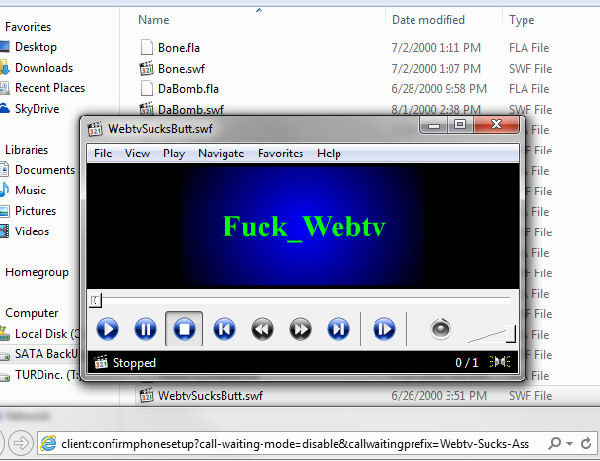600x461 pixels.
Task: Minimize the WebtvSucksButt.swf window
Action: pos(434,125)
